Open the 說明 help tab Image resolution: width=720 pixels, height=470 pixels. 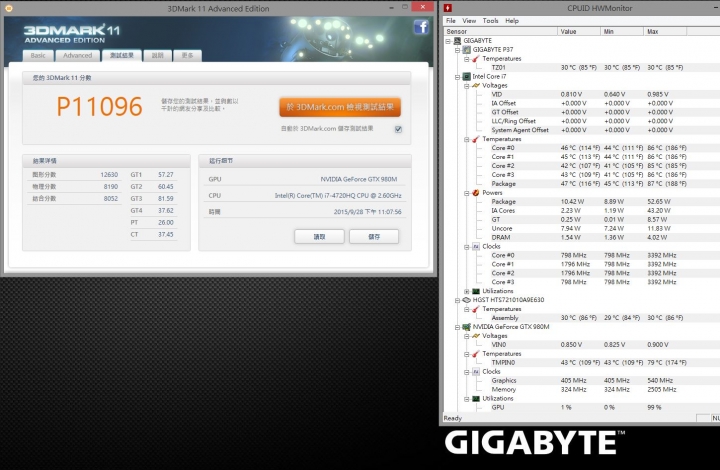(x=158, y=56)
